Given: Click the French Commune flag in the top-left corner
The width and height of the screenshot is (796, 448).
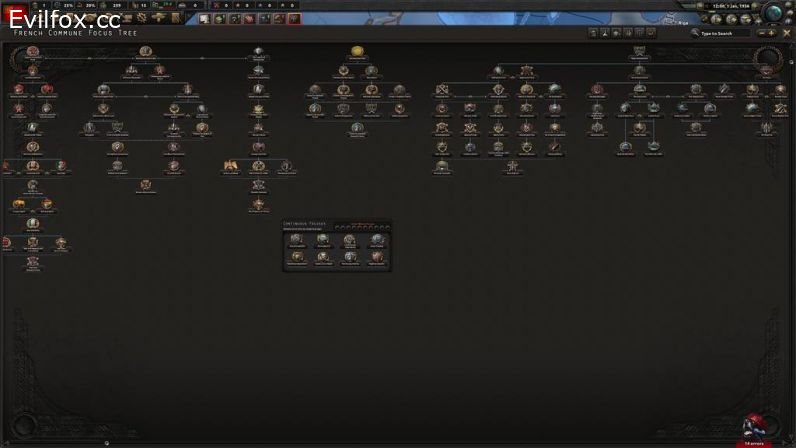Looking at the screenshot, I should point(14,6).
